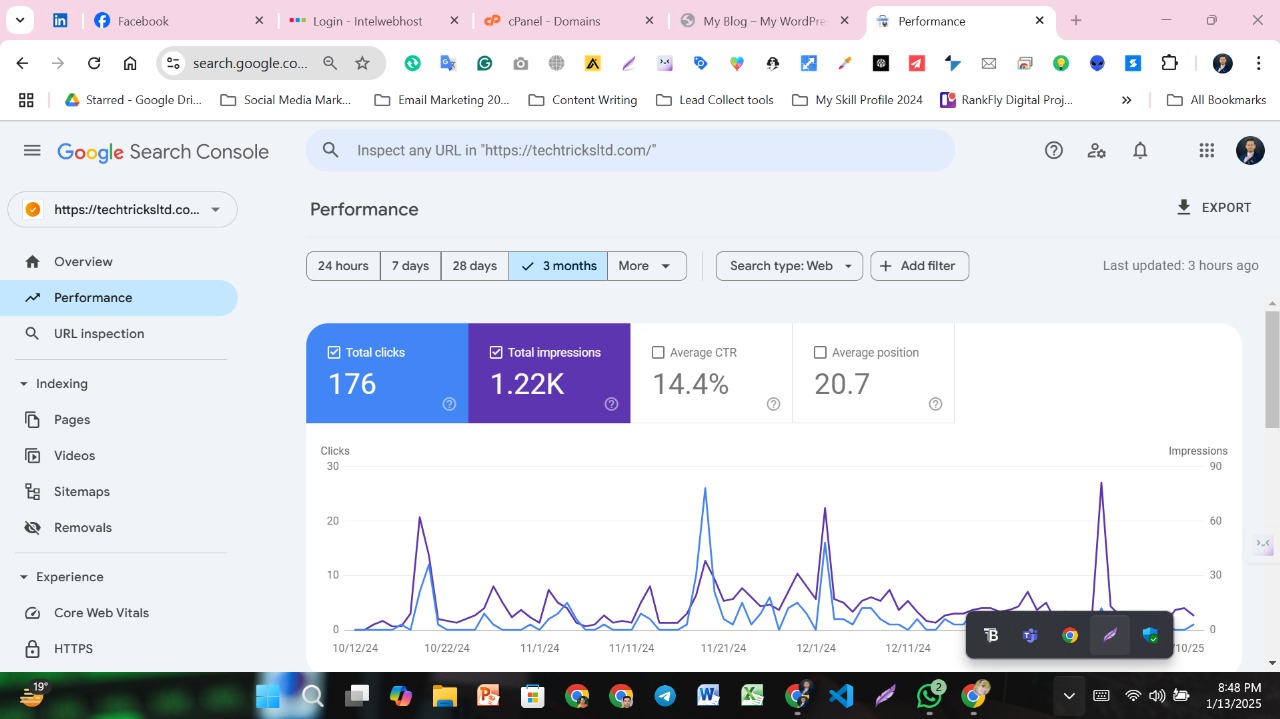This screenshot has height=719, width=1280.
Task: Open Core Web Vitals in the sidebar
Action: (x=101, y=612)
